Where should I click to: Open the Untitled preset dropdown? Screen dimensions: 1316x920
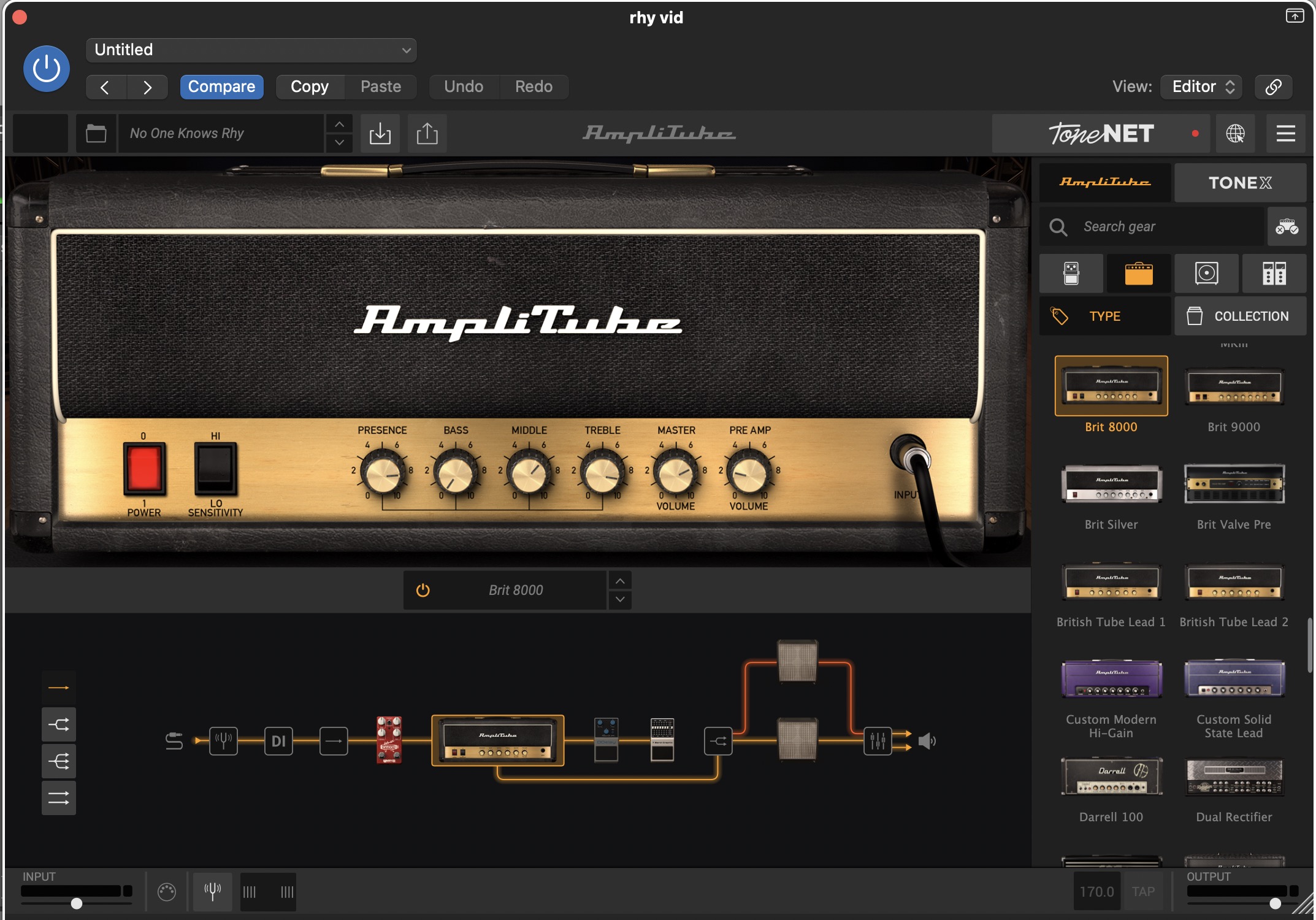click(251, 50)
